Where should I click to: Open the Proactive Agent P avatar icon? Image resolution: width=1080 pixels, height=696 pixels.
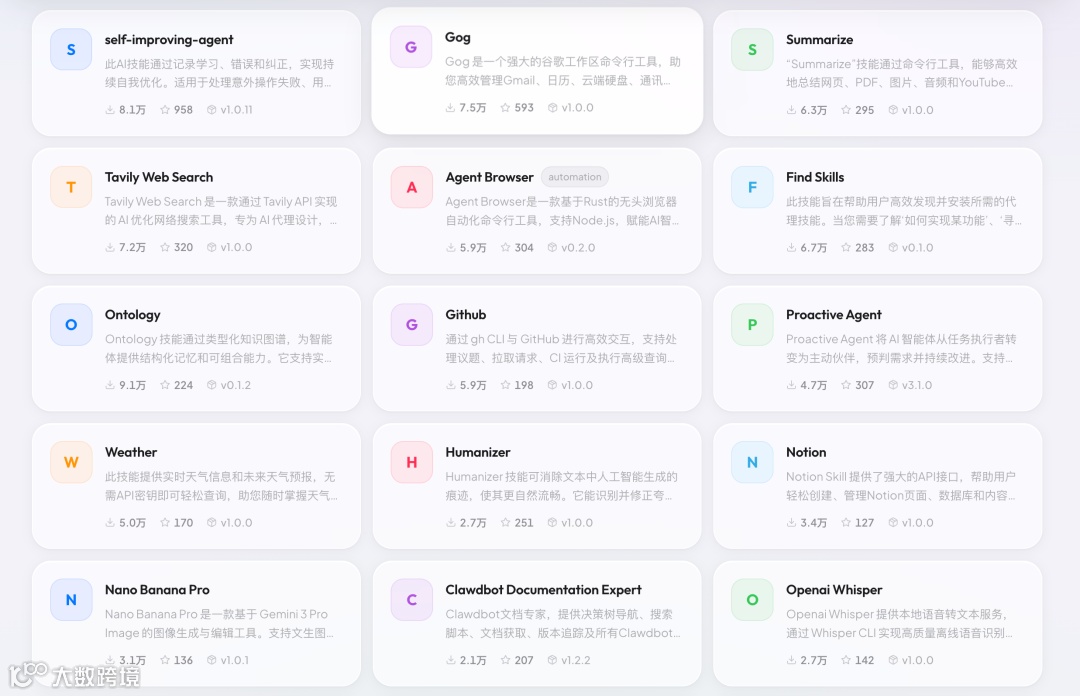(752, 325)
